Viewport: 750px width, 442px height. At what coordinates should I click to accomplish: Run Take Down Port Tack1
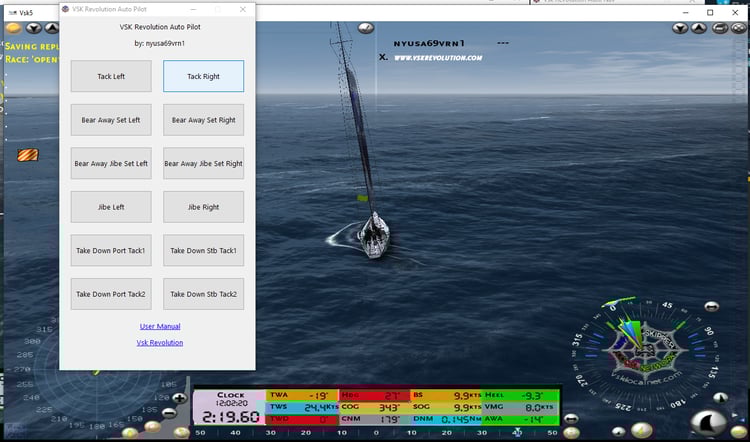(x=111, y=251)
